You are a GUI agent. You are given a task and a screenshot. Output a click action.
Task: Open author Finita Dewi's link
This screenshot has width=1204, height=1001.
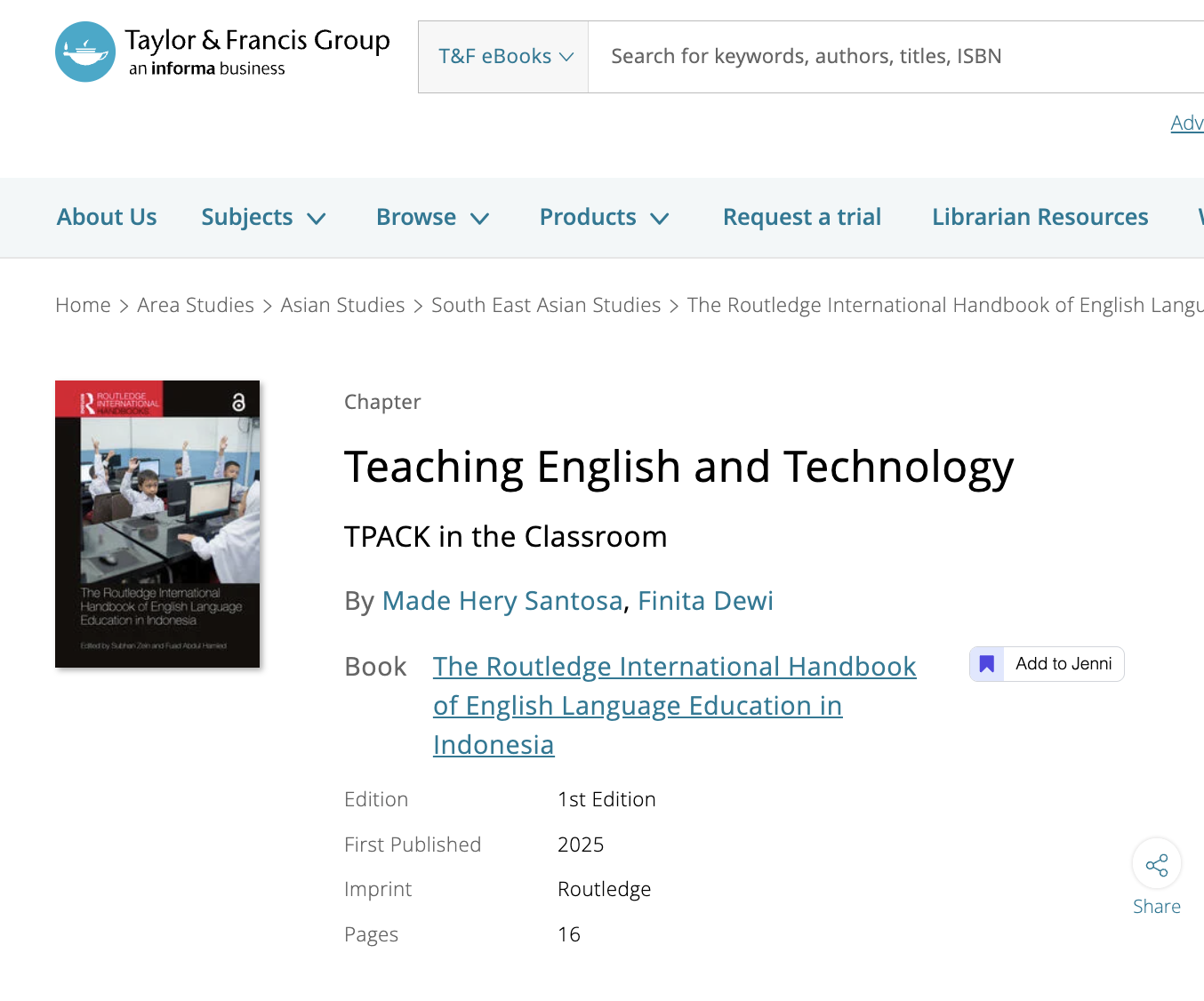click(x=705, y=601)
